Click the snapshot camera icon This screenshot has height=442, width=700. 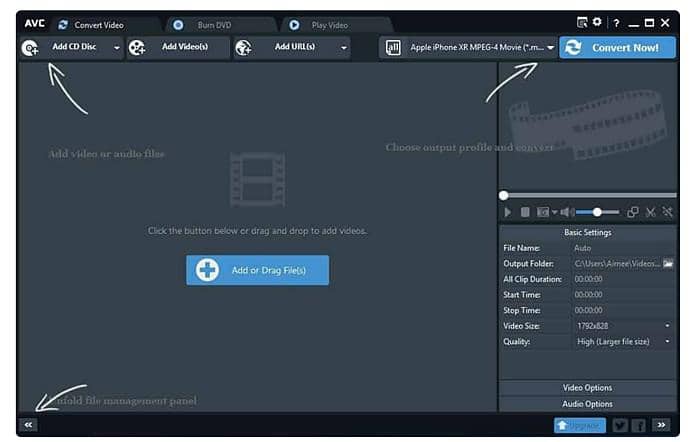(x=543, y=212)
